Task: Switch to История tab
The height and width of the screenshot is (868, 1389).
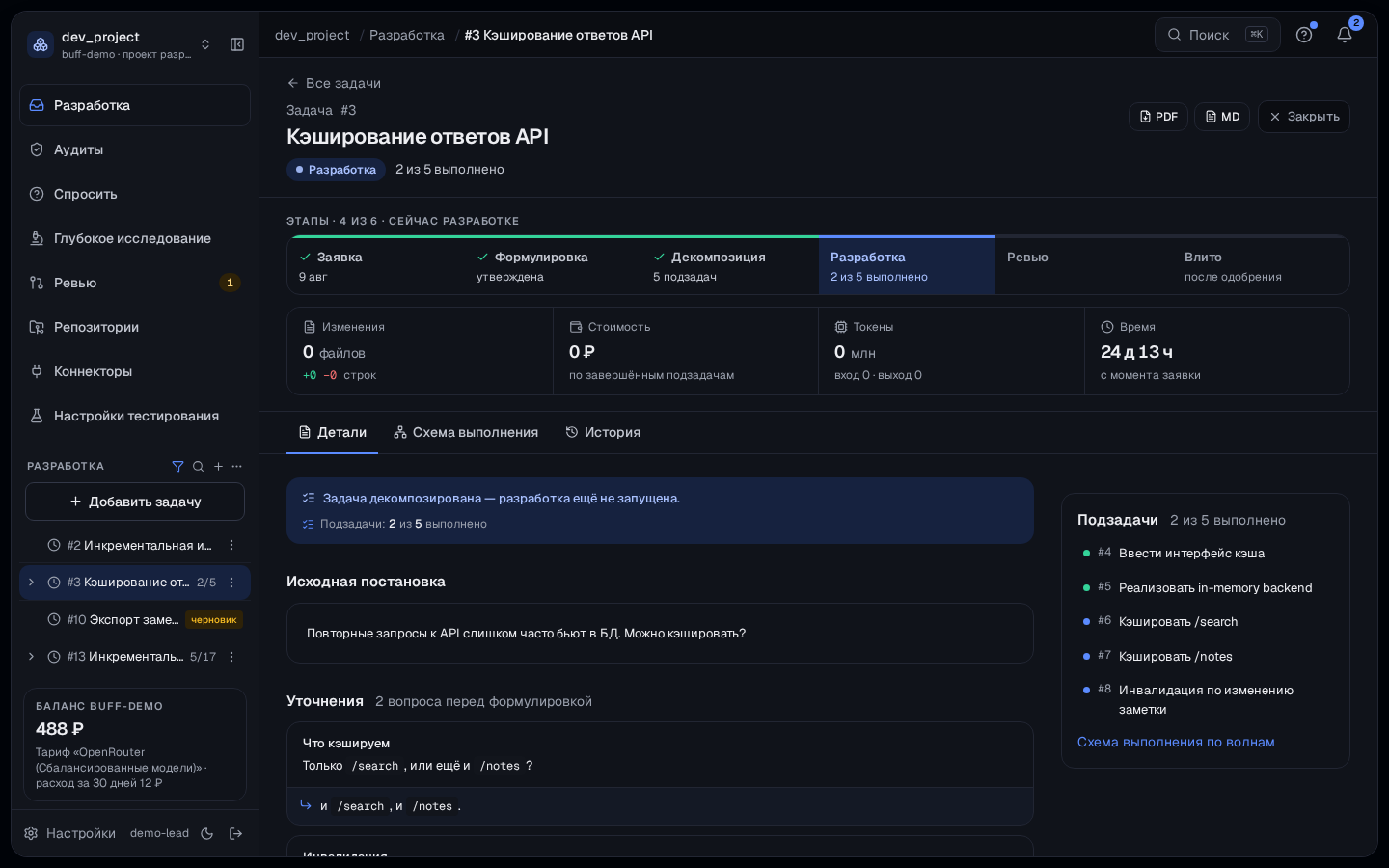Action: (x=603, y=432)
